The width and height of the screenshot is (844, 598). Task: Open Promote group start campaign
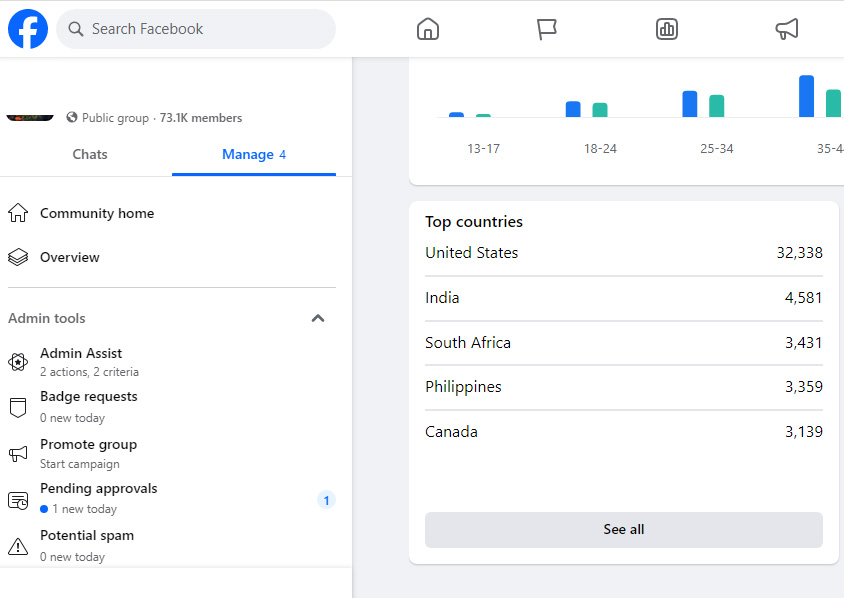click(x=88, y=453)
